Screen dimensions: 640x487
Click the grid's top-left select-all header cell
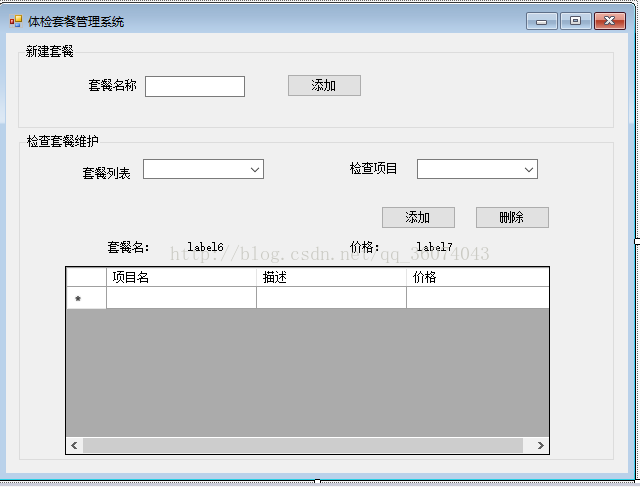point(86,277)
